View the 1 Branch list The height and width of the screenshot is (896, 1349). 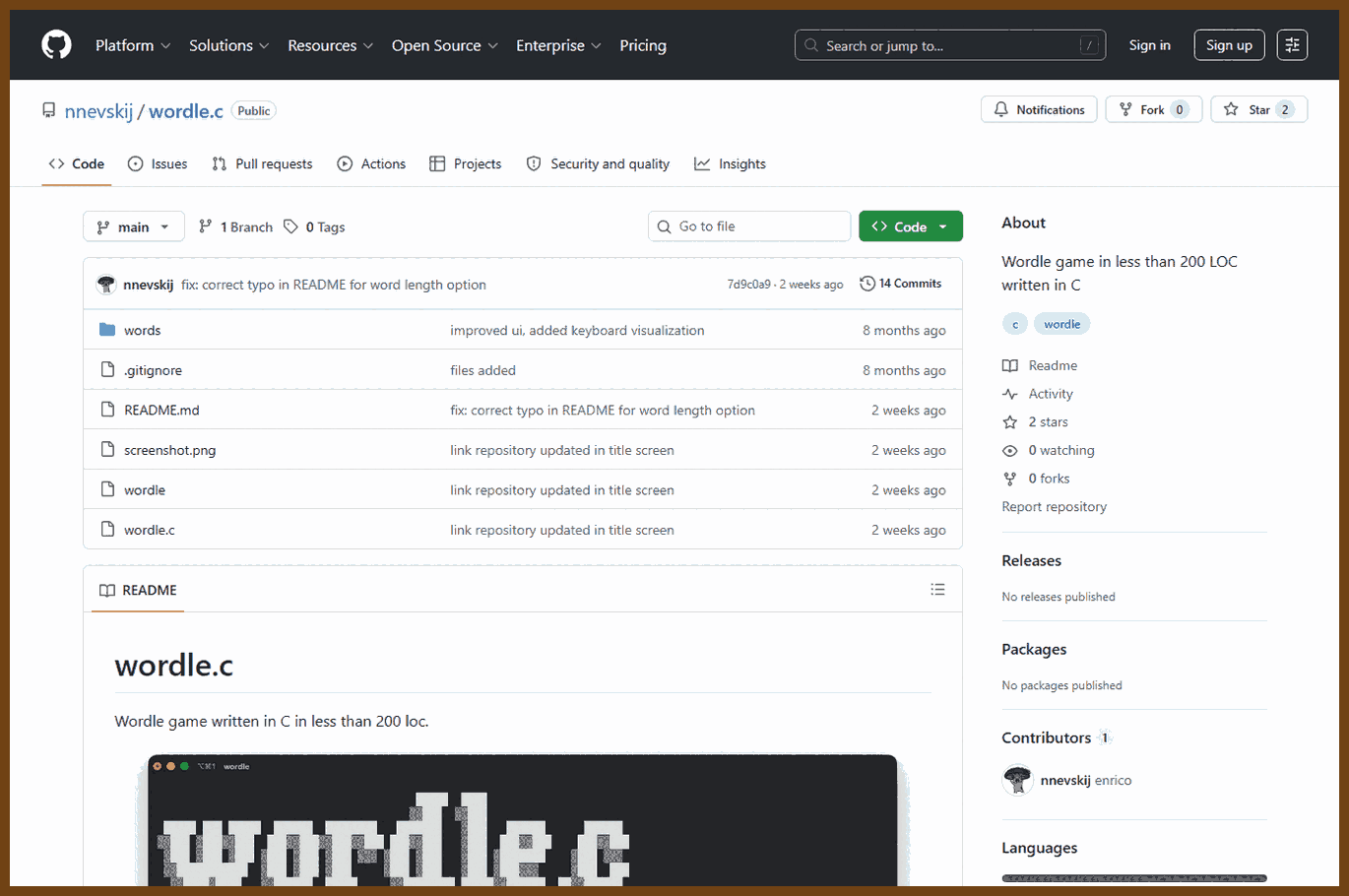235,226
